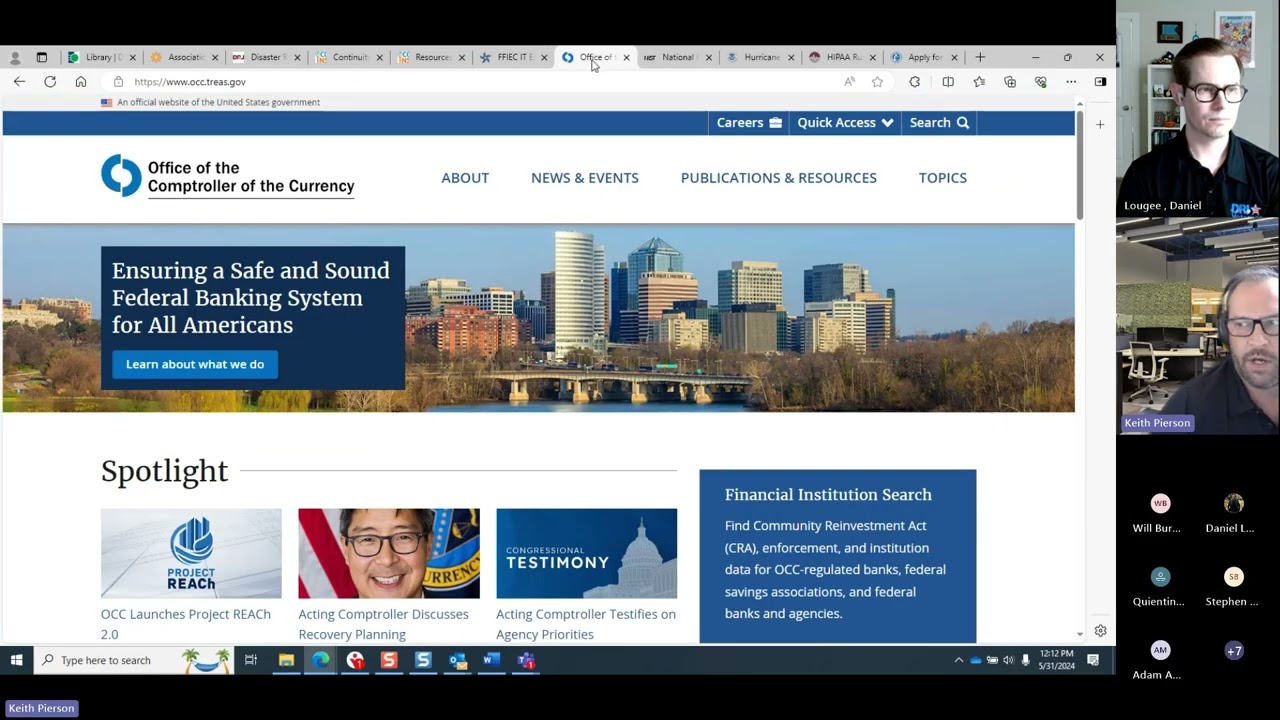The height and width of the screenshot is (720, 1280).
Task: Open Microsoft Teams from the taskbar
Action: click(526, 660)
